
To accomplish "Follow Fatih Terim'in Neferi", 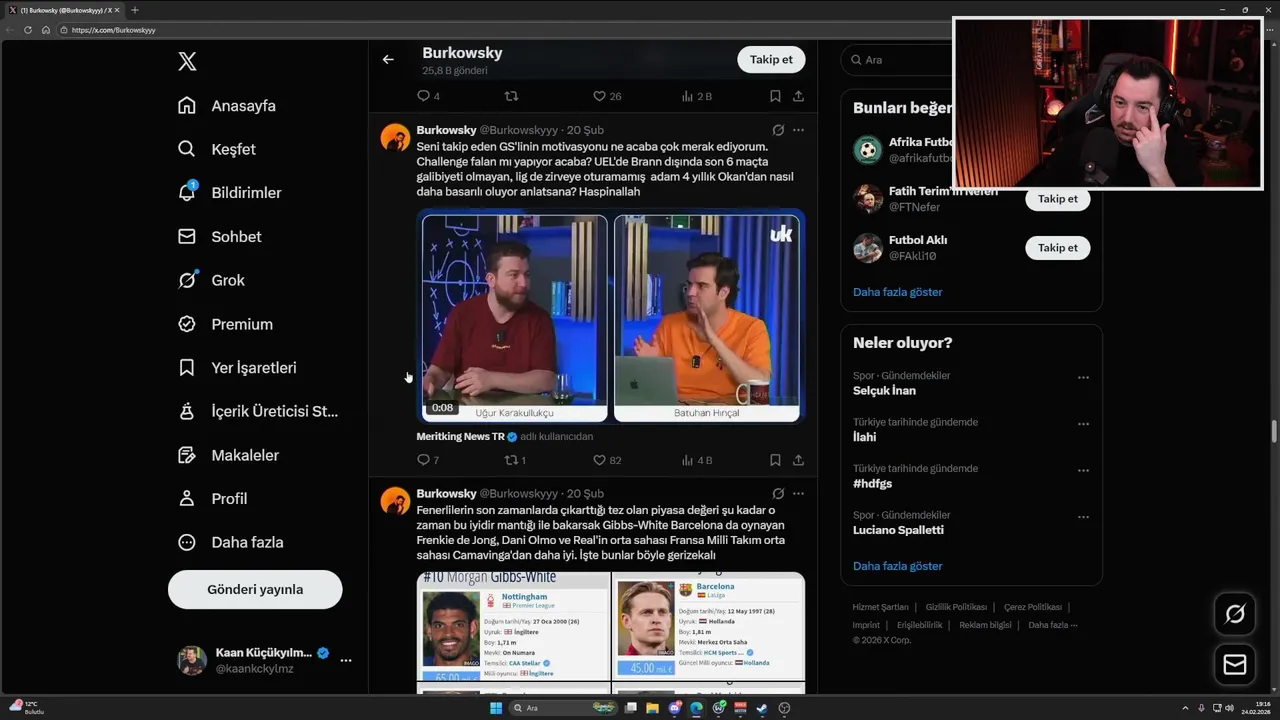I will click(1058, 198).
